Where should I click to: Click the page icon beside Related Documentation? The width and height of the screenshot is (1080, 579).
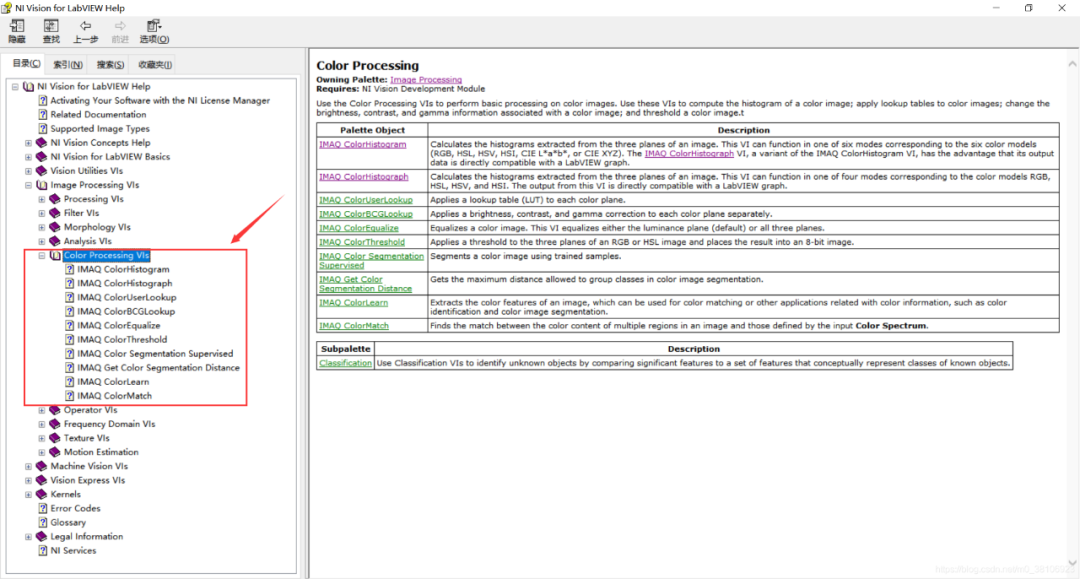pyautogui.click(x=43, y=114)
